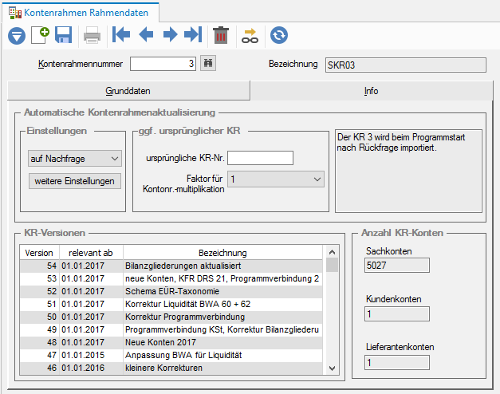Image resolution: width=500 pixels, height=394 pixels.
Task: Go to previous record arrow
Action: [x=146, y=35]
